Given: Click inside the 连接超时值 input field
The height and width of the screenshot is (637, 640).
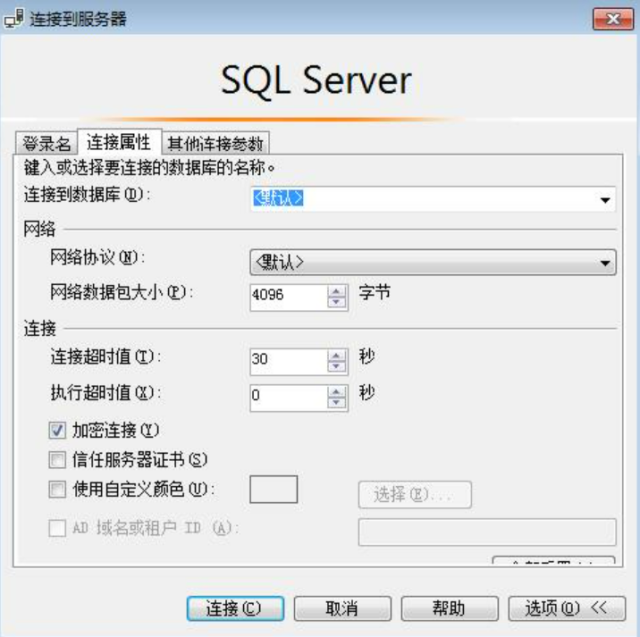Looking at the screenshot, I should coord(288,360).
